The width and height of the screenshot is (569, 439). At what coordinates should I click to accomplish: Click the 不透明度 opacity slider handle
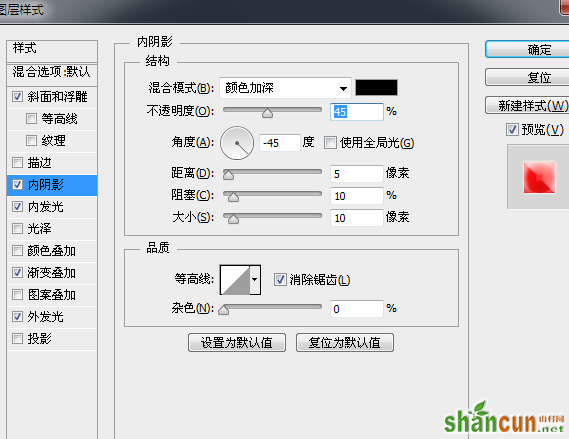click(x=267, y=113)
